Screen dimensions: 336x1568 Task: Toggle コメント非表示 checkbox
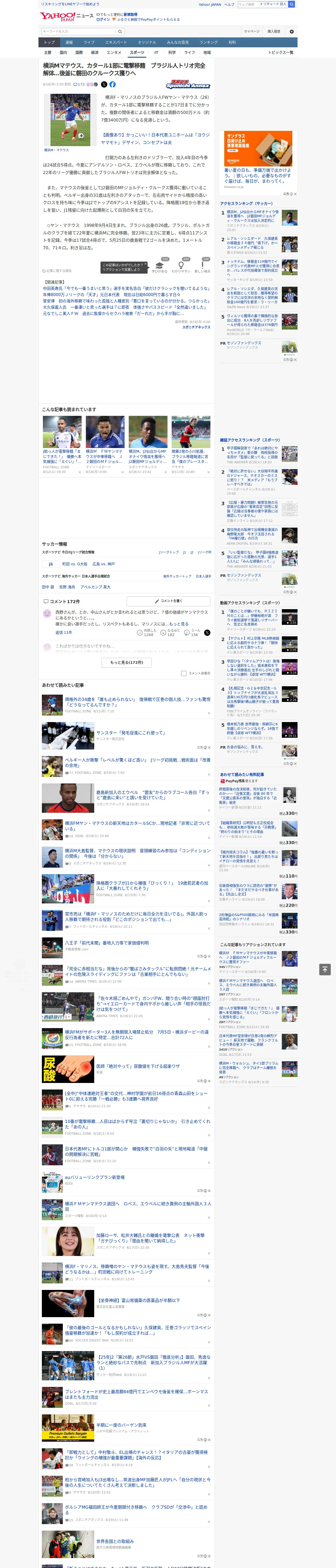pos(183,673)
